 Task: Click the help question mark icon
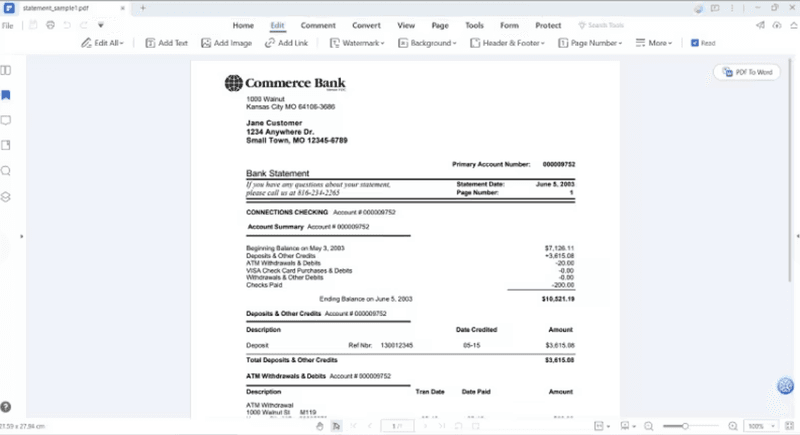(6, 407)
